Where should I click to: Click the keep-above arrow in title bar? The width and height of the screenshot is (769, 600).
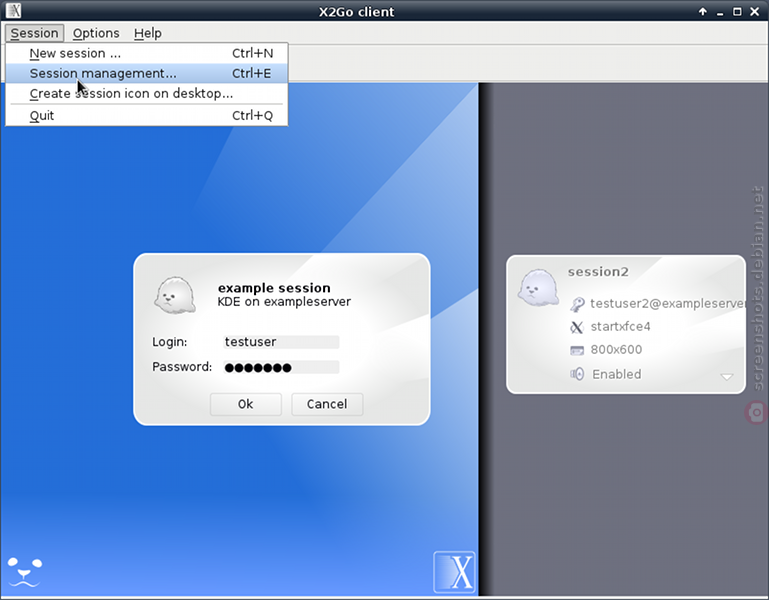click(703, 11)
